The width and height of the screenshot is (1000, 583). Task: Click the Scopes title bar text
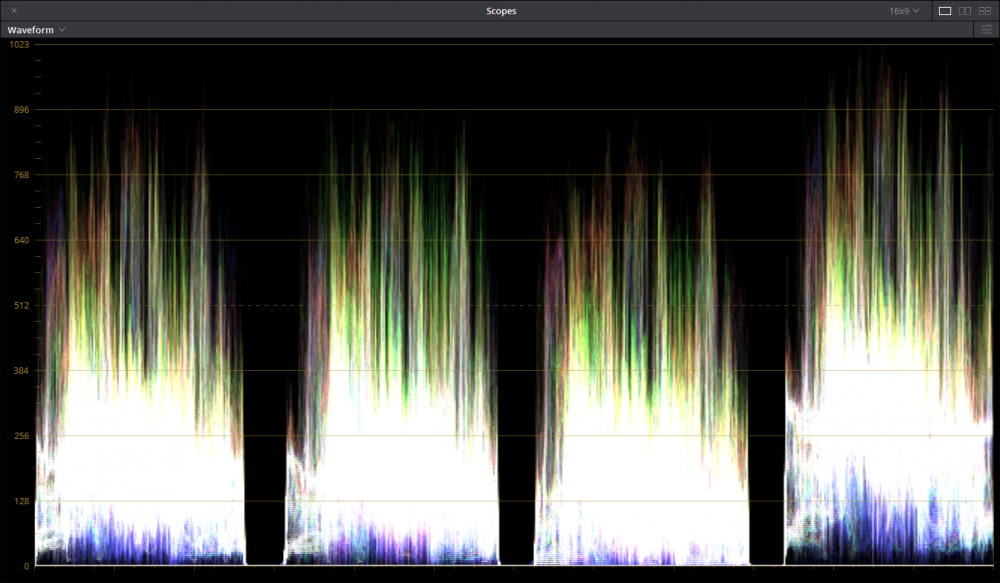pos(501,10)
